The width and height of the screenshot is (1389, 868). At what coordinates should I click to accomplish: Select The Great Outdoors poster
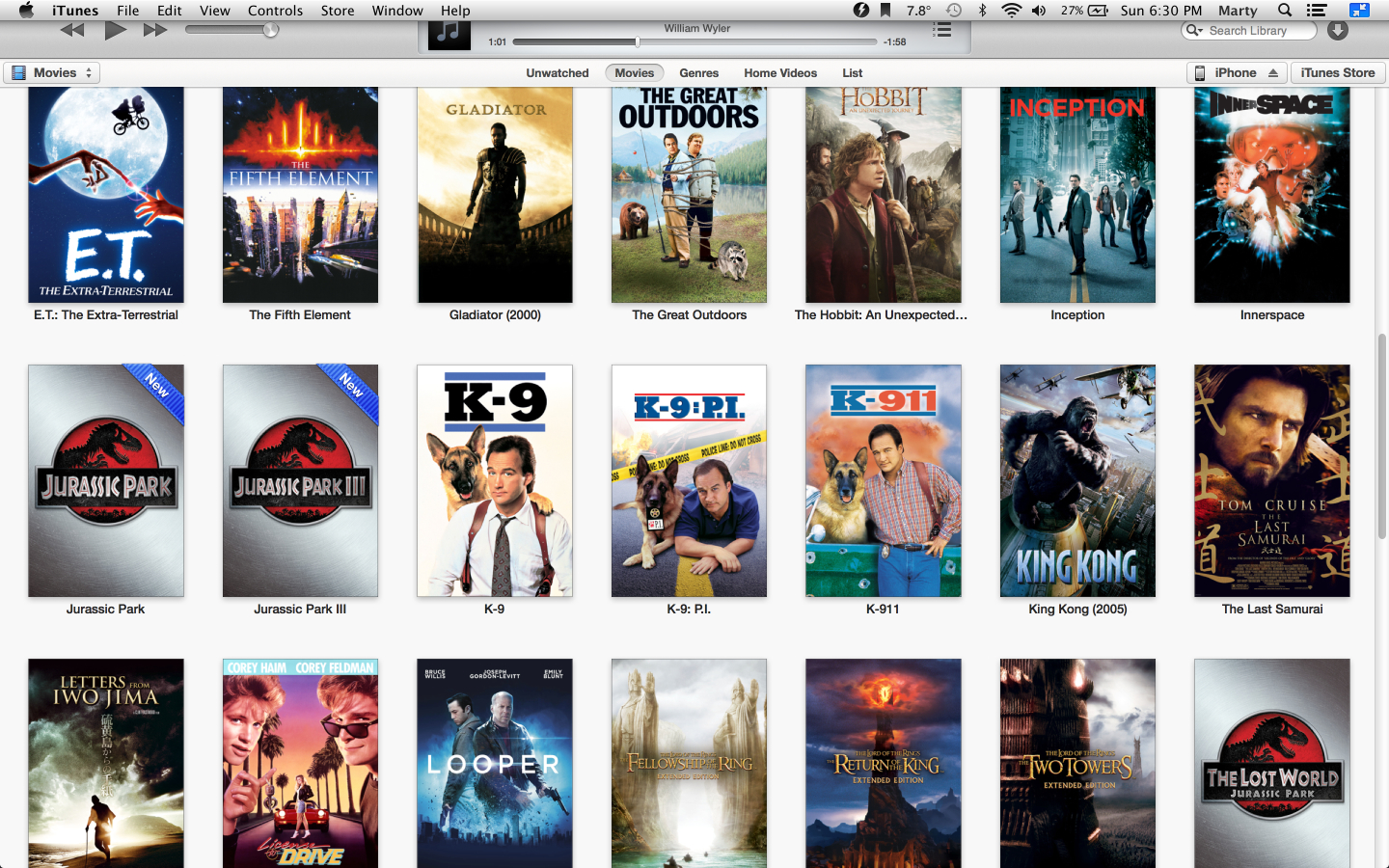pyautogui.click(x=689, y=195)
